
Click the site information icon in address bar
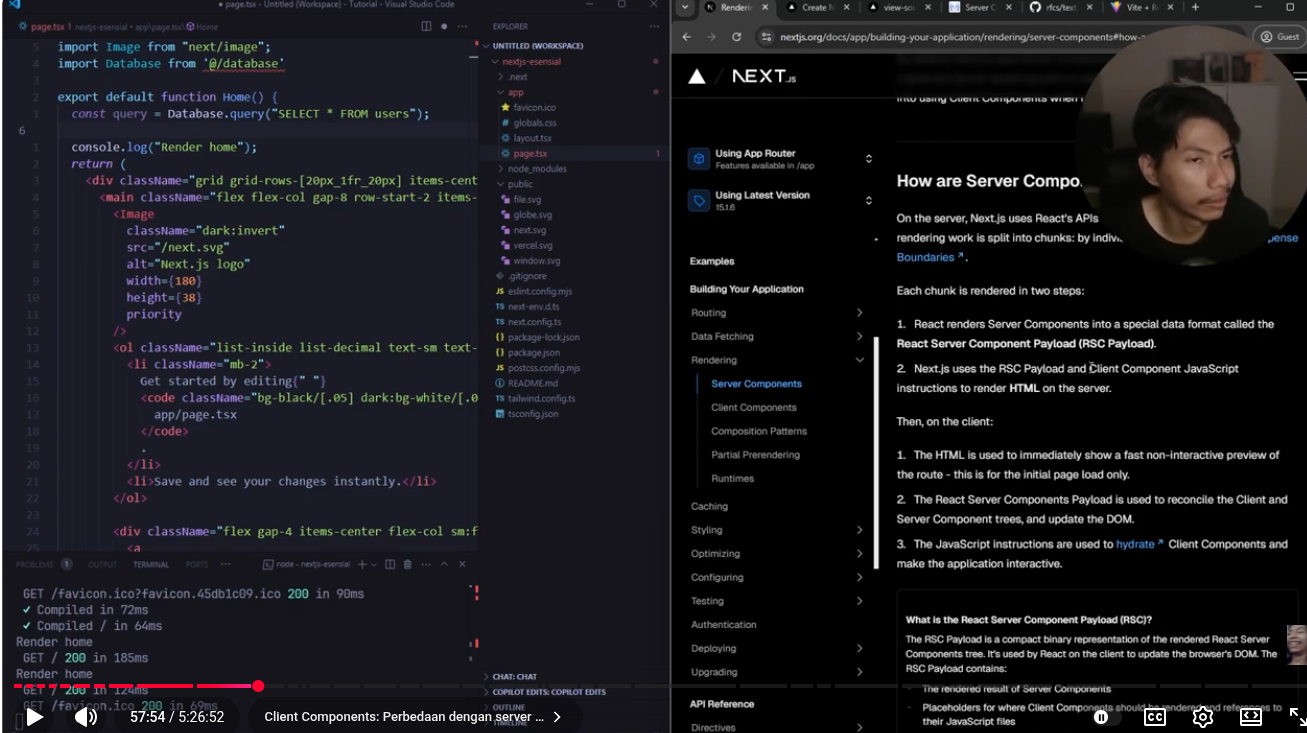767,37
